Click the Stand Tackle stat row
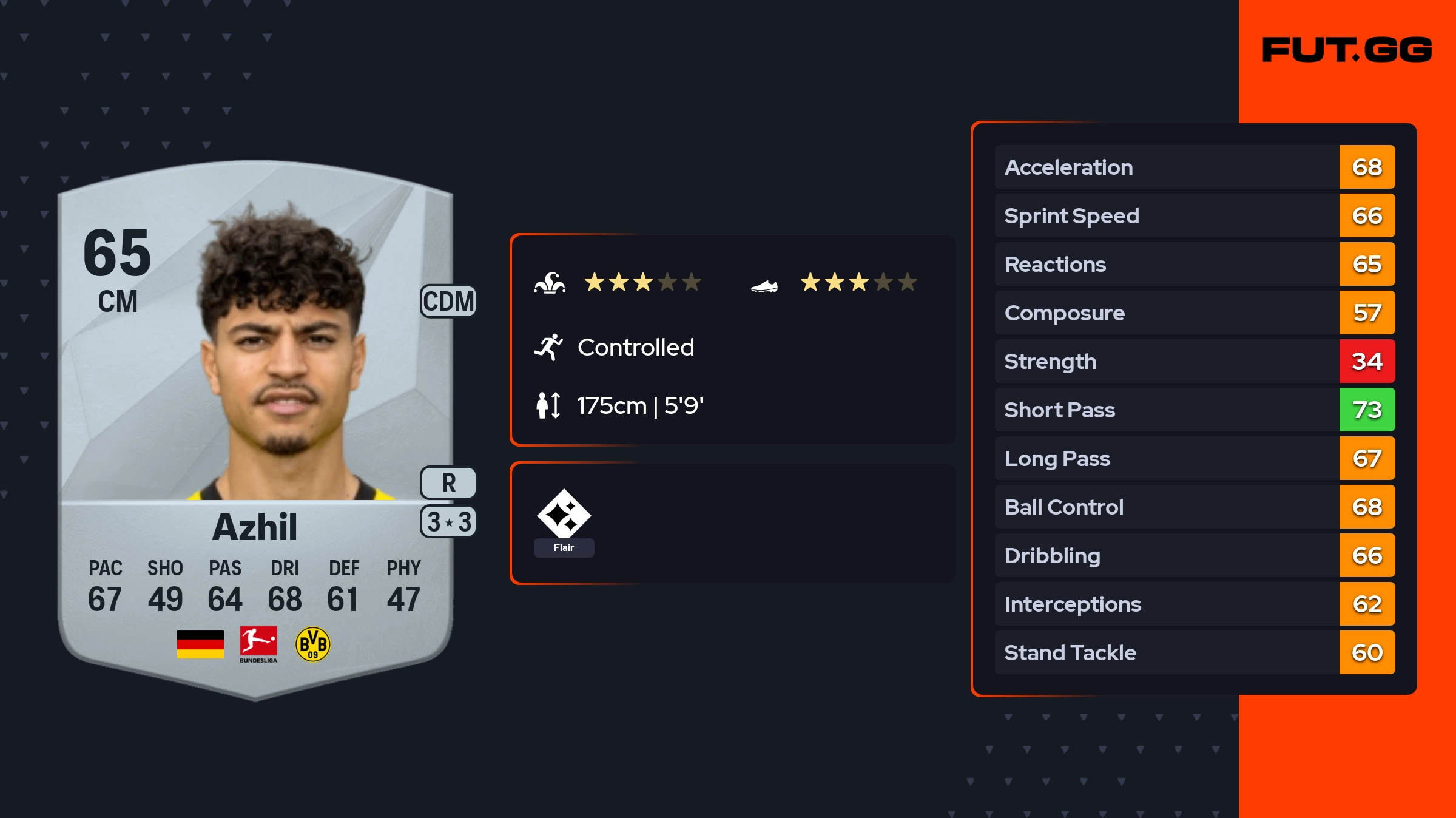The width and height of the screenshot is (1456, 818). pyautogui.click(x=1195, y=652)
